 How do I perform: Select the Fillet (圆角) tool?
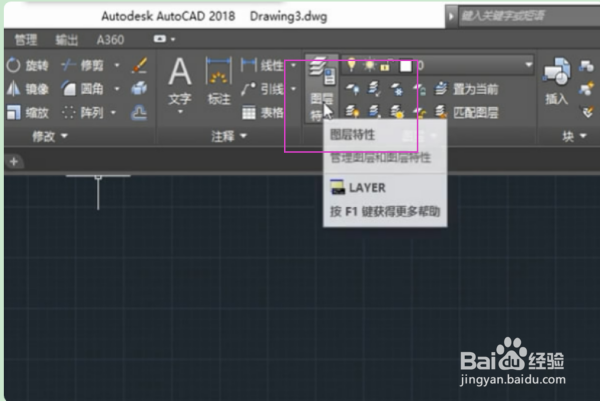point(83,89)
